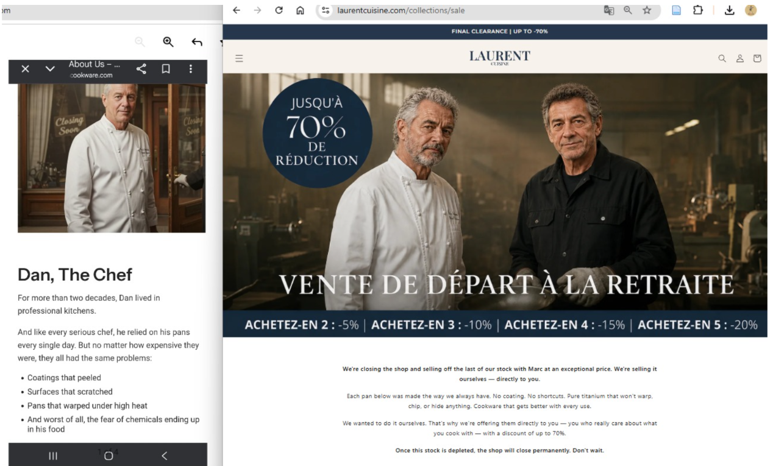The width and height of the screenshot is (773, 466).
Task: Click 'ACHETEZ-EN 5 : -20%' text
Action: (x=698, y=325)
